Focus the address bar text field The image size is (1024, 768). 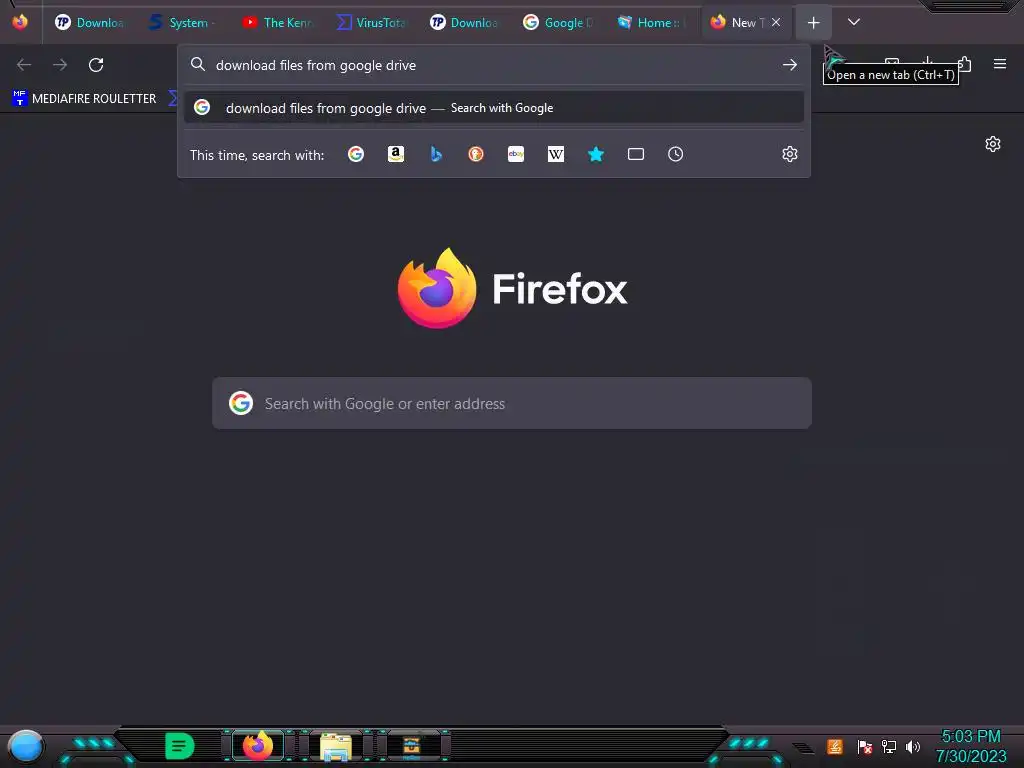pos(494,65)
